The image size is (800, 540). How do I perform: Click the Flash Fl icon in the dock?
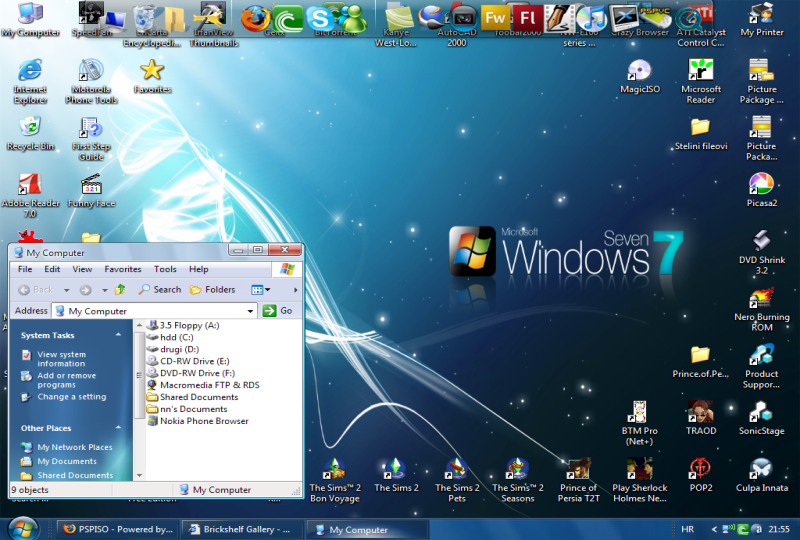tap(527, 18)
